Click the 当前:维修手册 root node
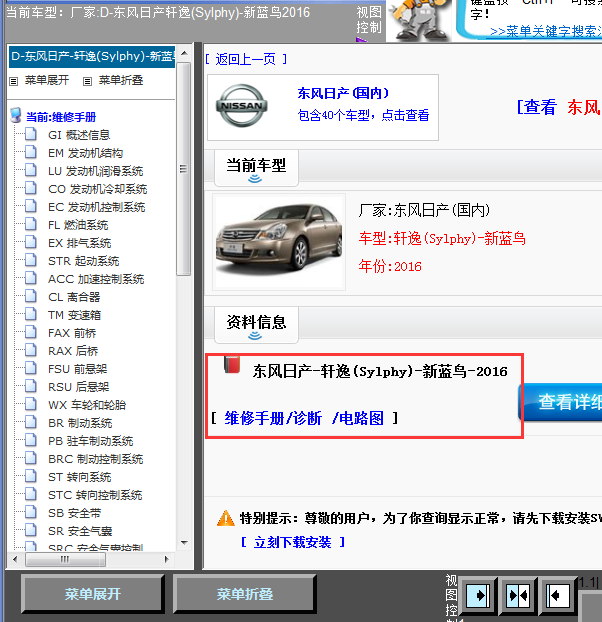 pos(61,117)
